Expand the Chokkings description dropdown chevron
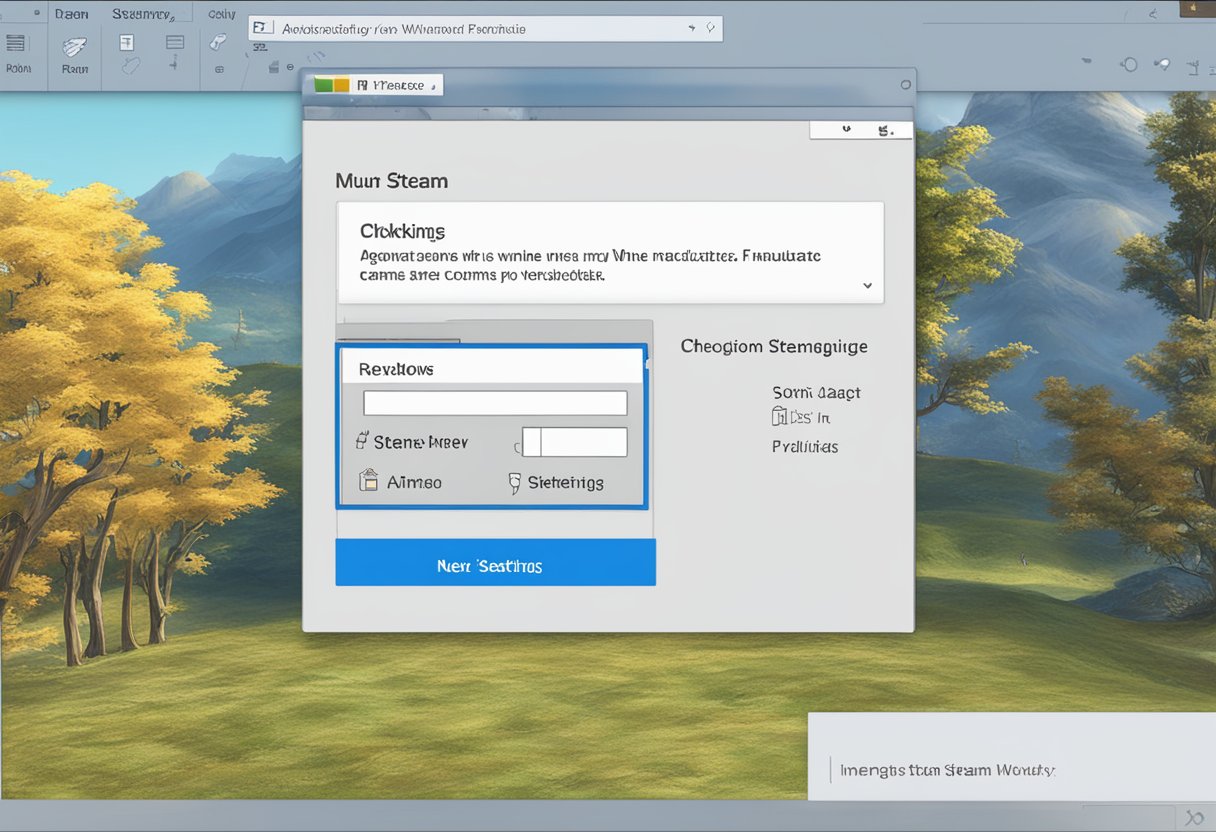The width and height of the screenshot is (1216, 832). click(x=866, y=285)
